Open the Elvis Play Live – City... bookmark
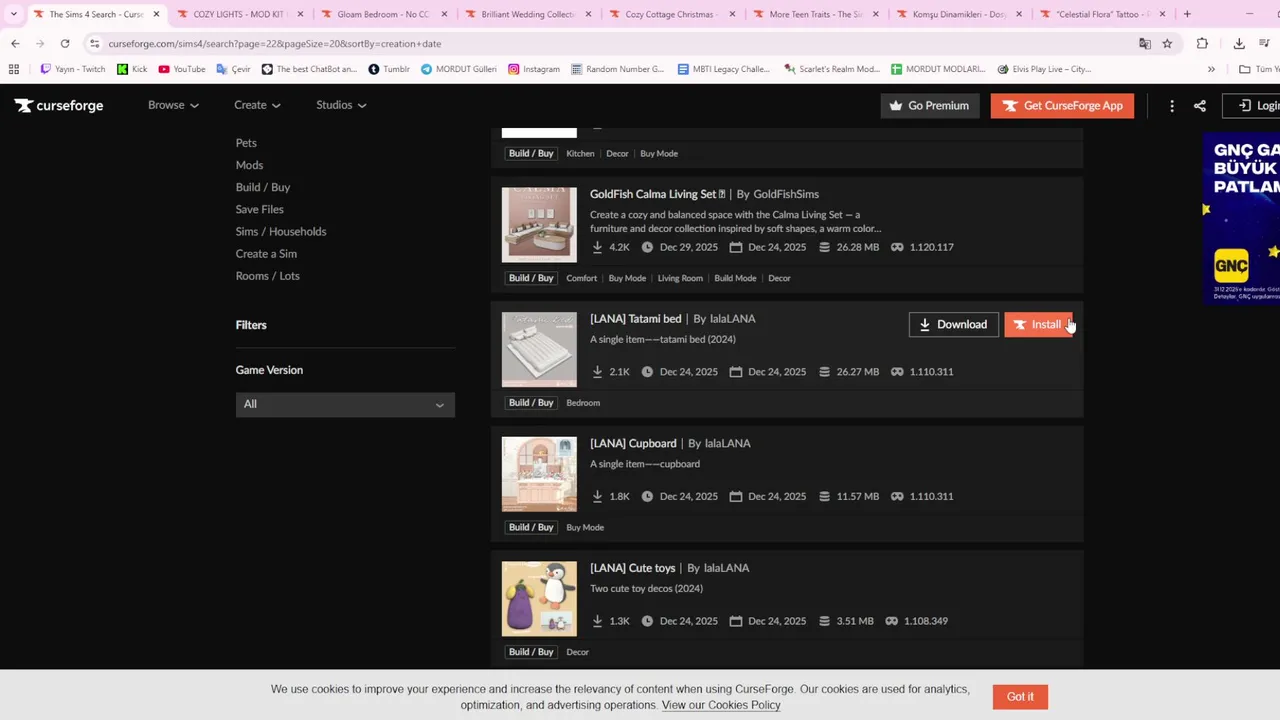The width and height of the screenshot is (1280, 720). [1044, 69]
